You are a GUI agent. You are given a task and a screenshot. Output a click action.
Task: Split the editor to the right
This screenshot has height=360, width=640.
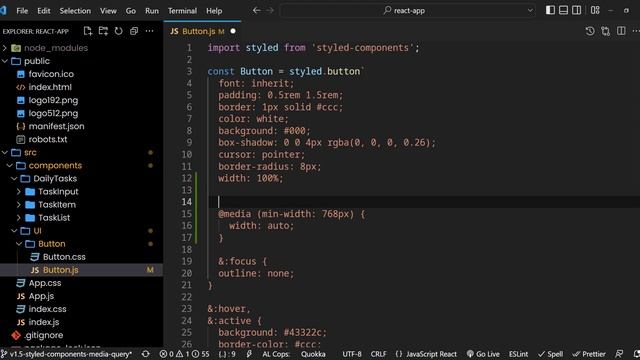621,31
